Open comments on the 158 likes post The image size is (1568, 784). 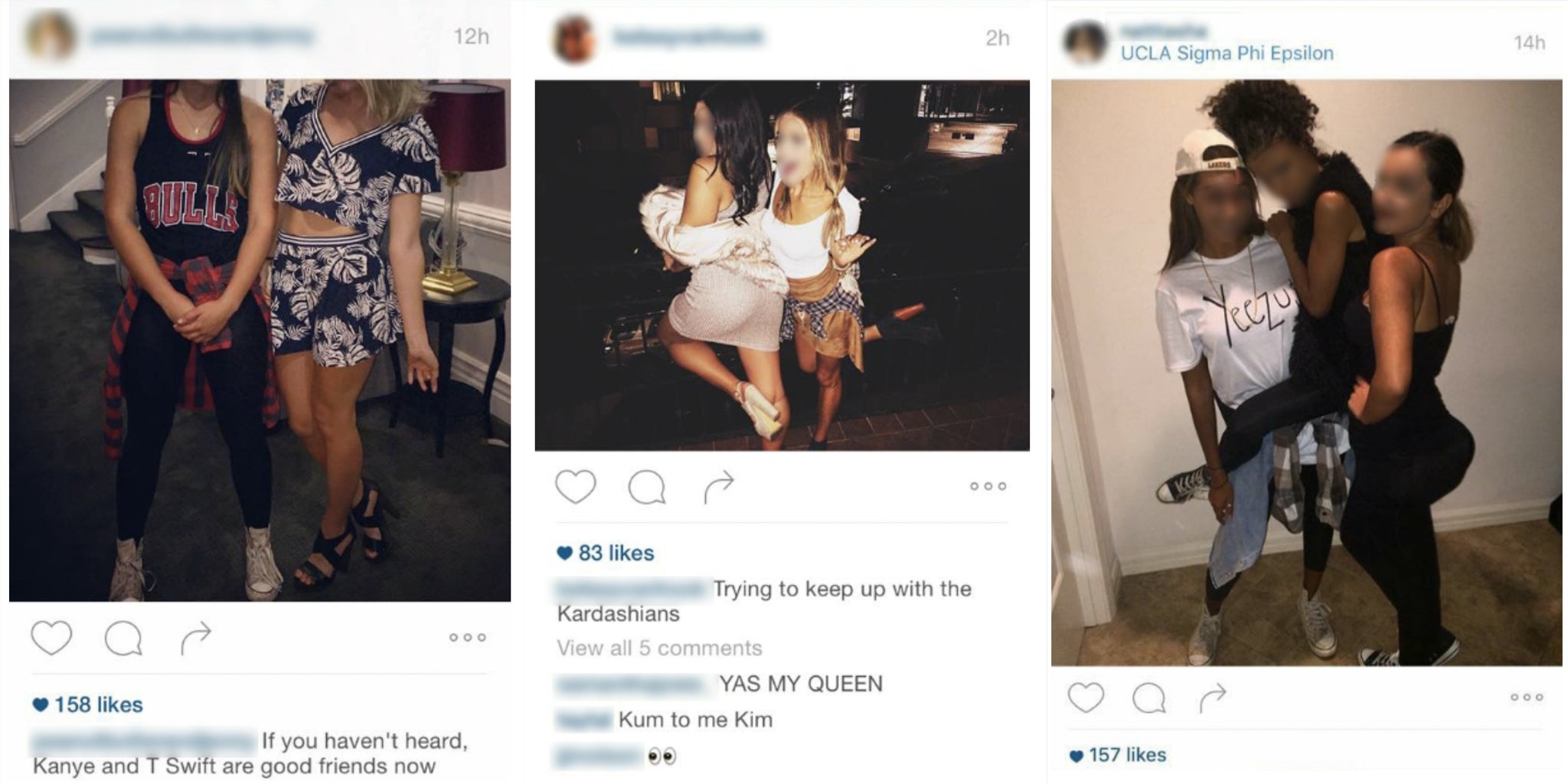pos(123,638)
